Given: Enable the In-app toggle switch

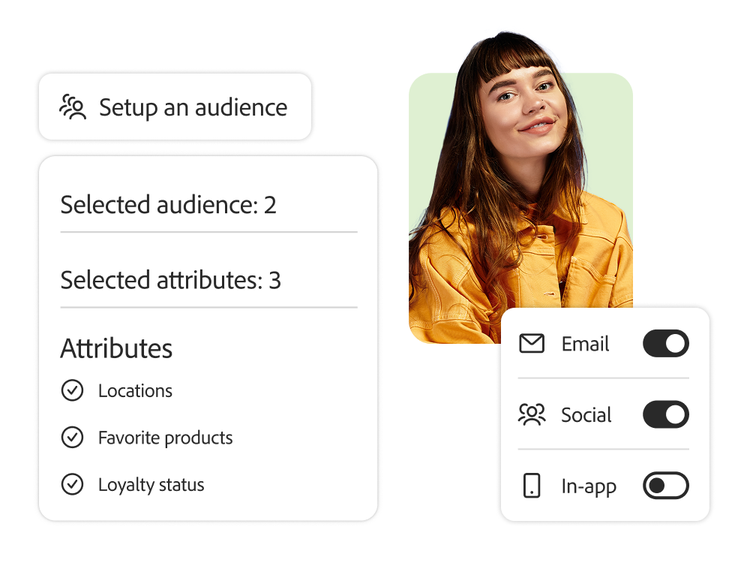Looking at the screenshot, I should click(665, 487).
